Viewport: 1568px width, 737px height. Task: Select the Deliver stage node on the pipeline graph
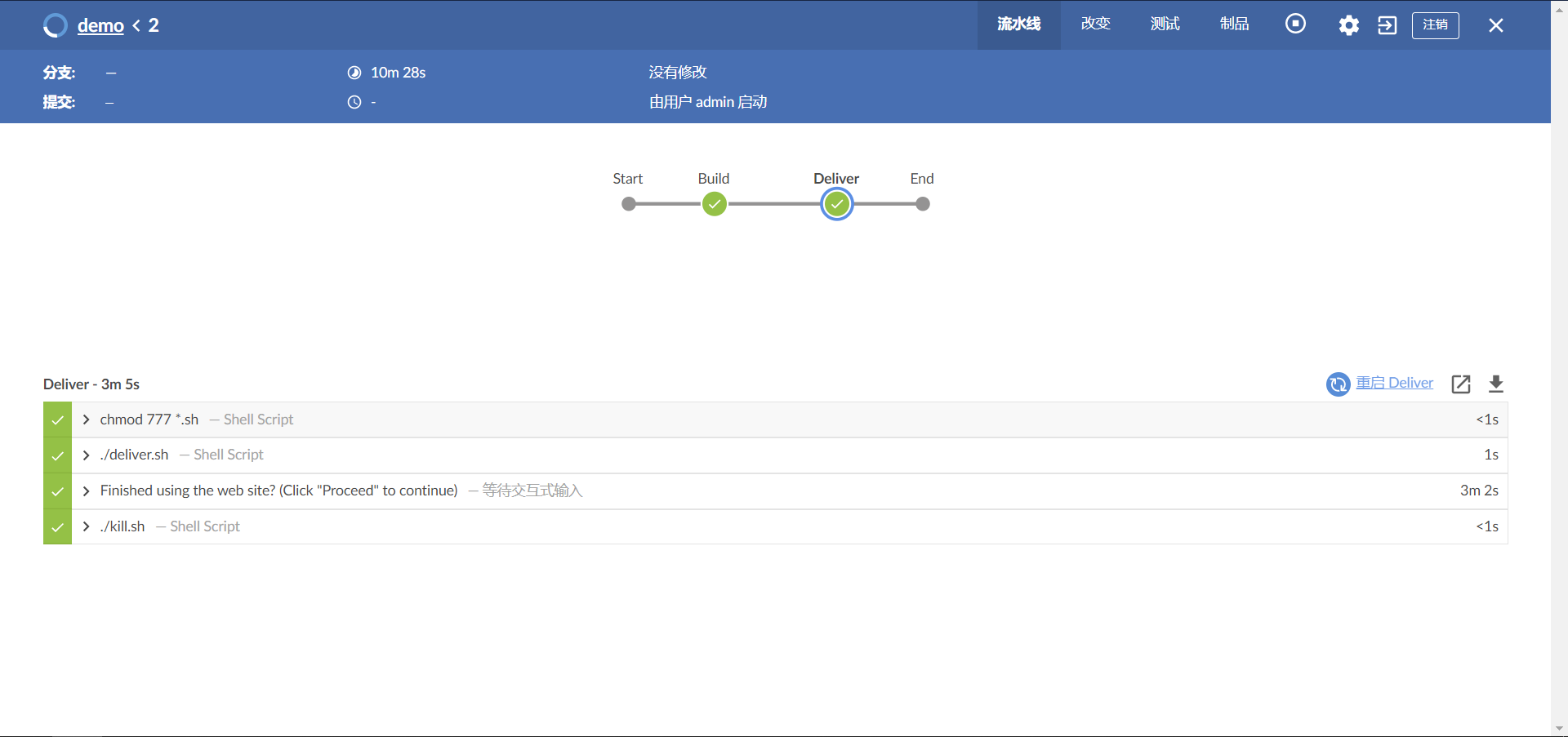point(836,204)
